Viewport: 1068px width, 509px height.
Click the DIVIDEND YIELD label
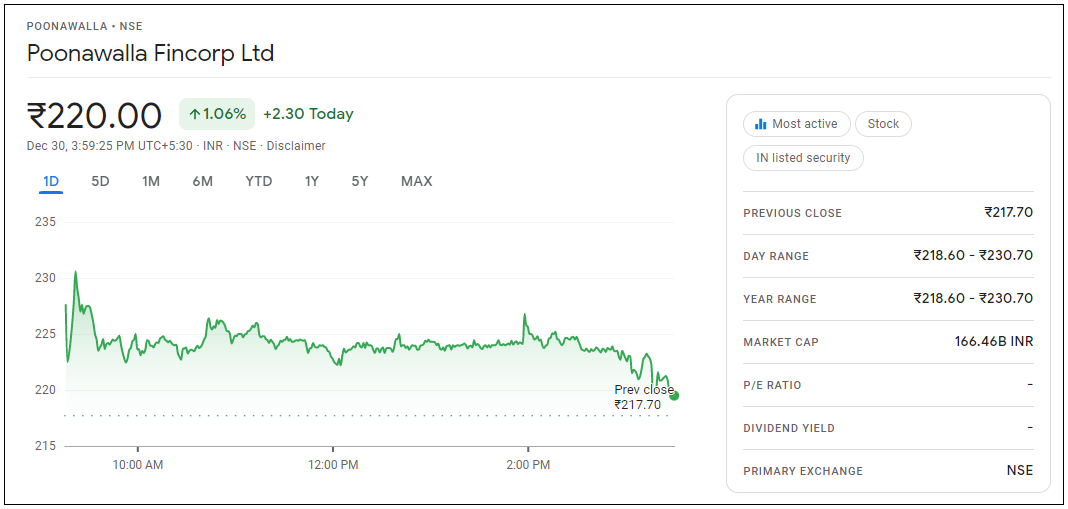click(789, 428)
